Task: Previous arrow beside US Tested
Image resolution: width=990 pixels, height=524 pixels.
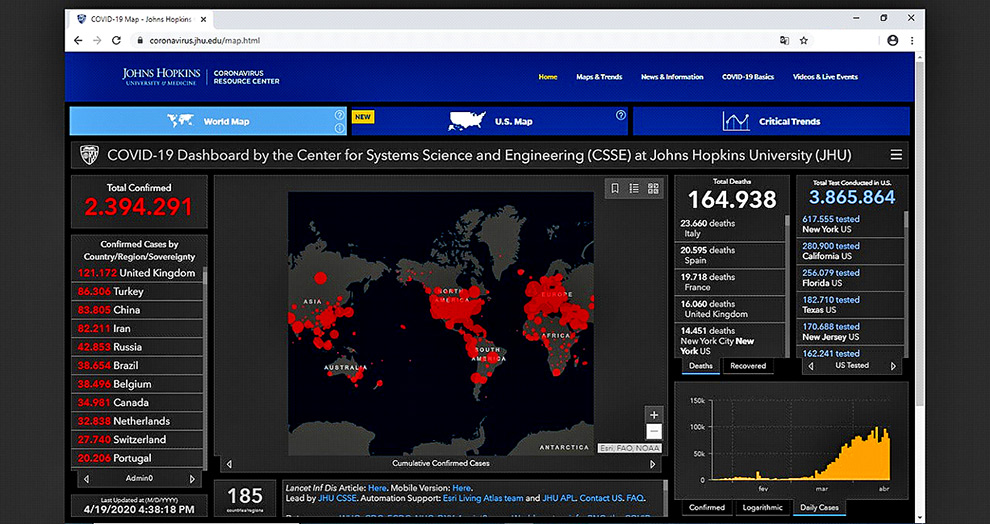Action: 811,366
